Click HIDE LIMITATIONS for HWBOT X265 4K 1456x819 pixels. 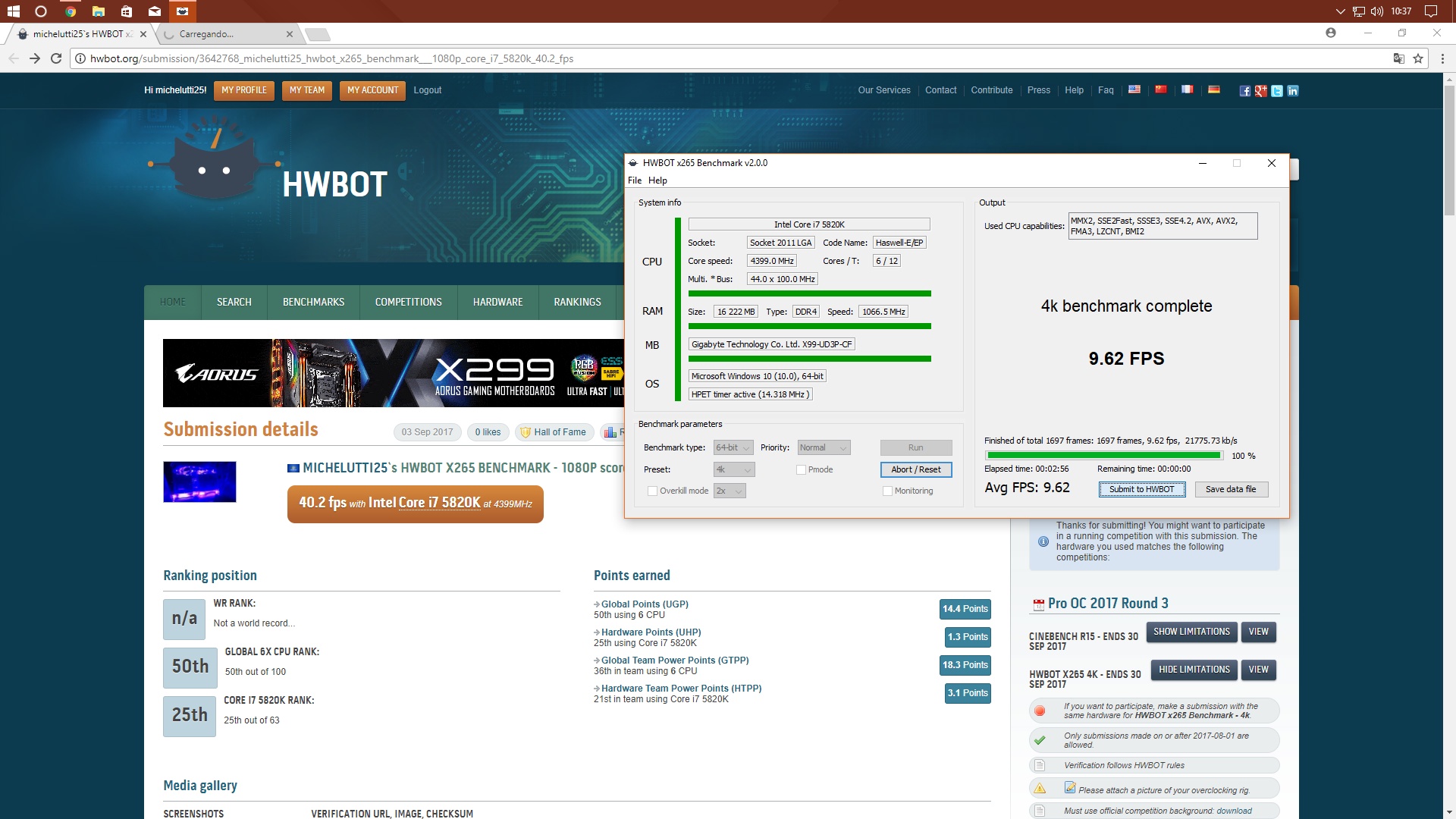tap(1194, 670)
